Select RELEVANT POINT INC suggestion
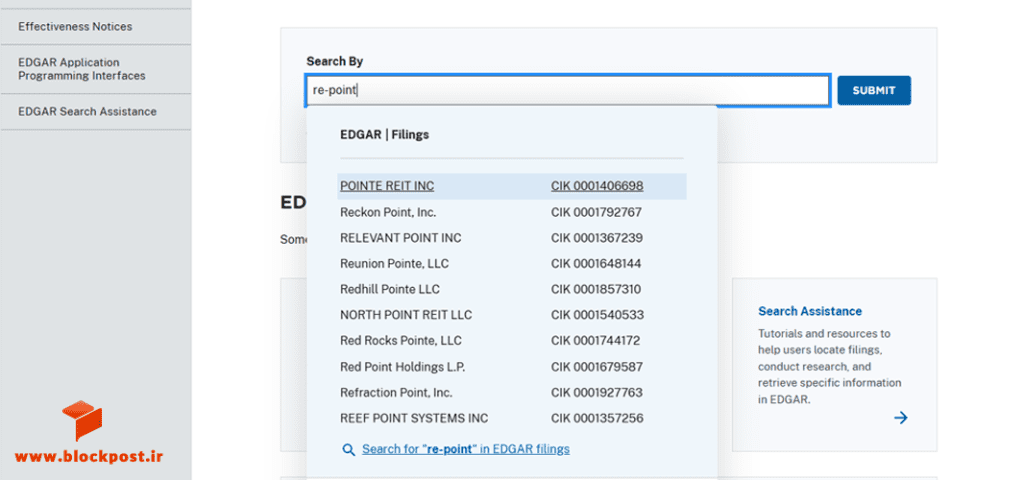1024x480 pixels. (x=400, y=238)
